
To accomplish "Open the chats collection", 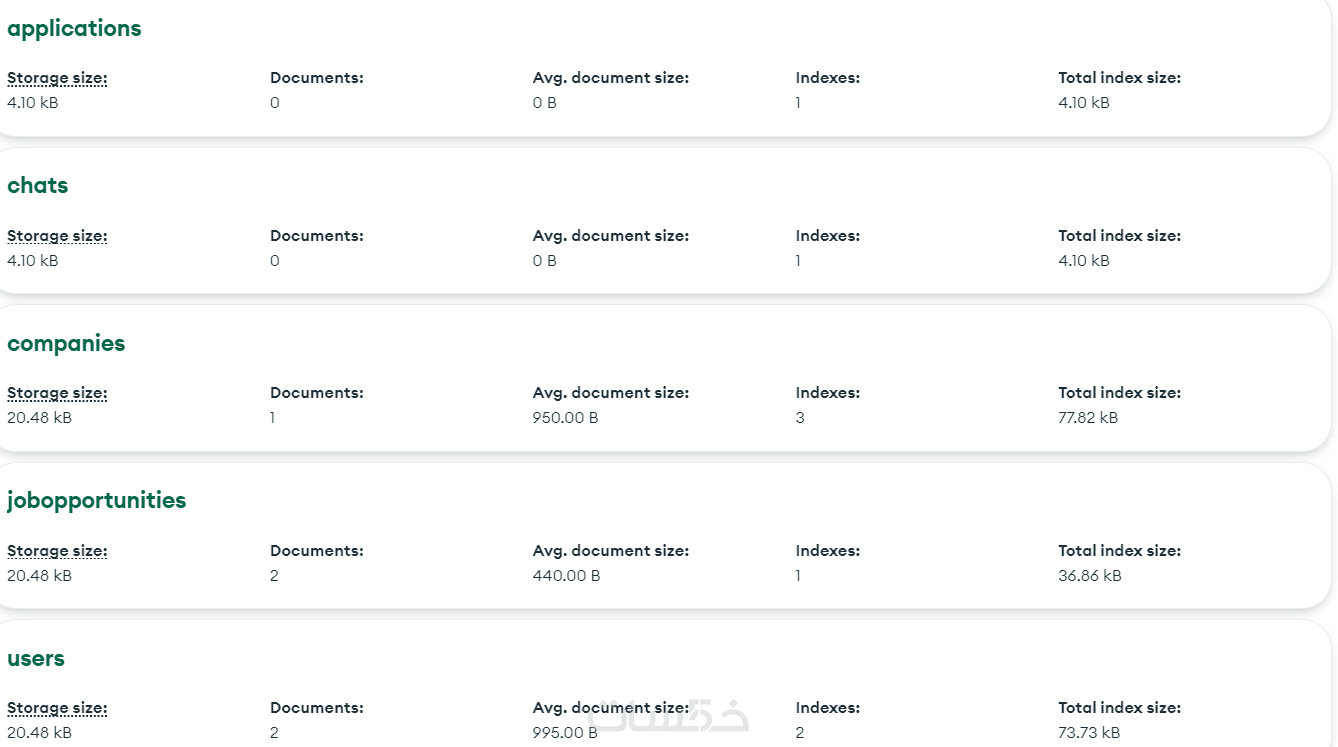I will 38,186.
